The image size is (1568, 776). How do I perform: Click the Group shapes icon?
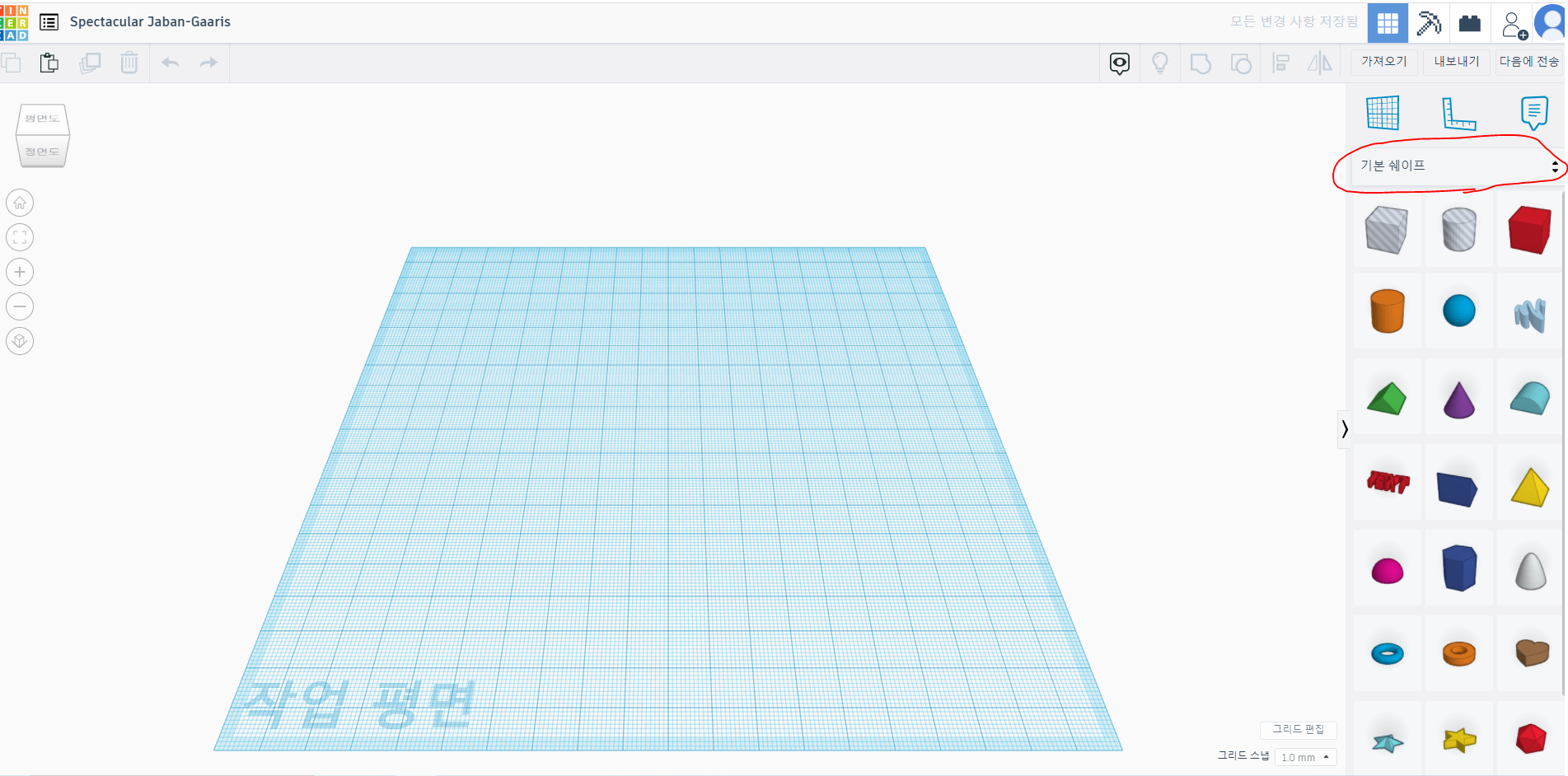1201,63
